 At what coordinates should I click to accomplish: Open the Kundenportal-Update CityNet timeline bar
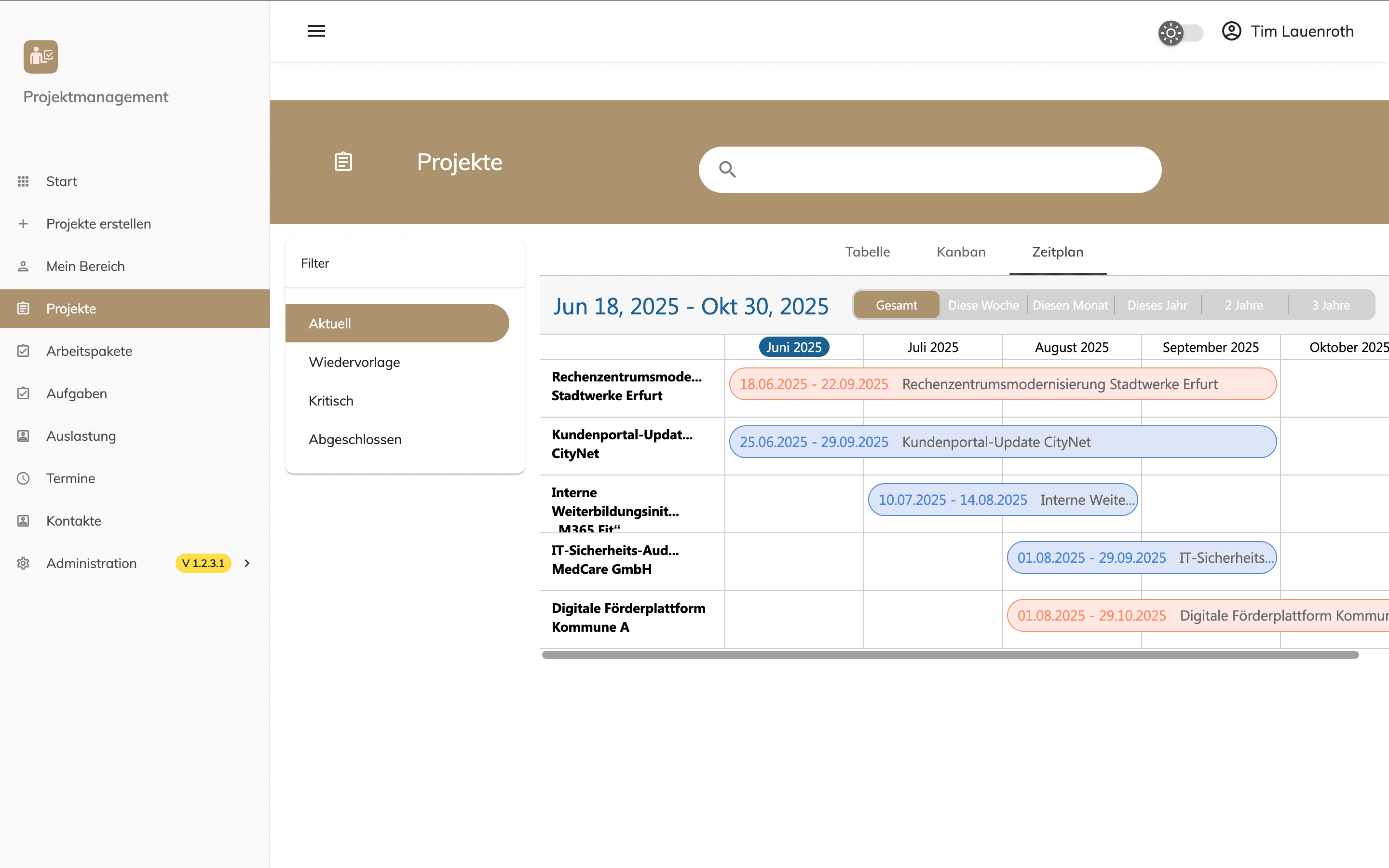(1003, 441)
